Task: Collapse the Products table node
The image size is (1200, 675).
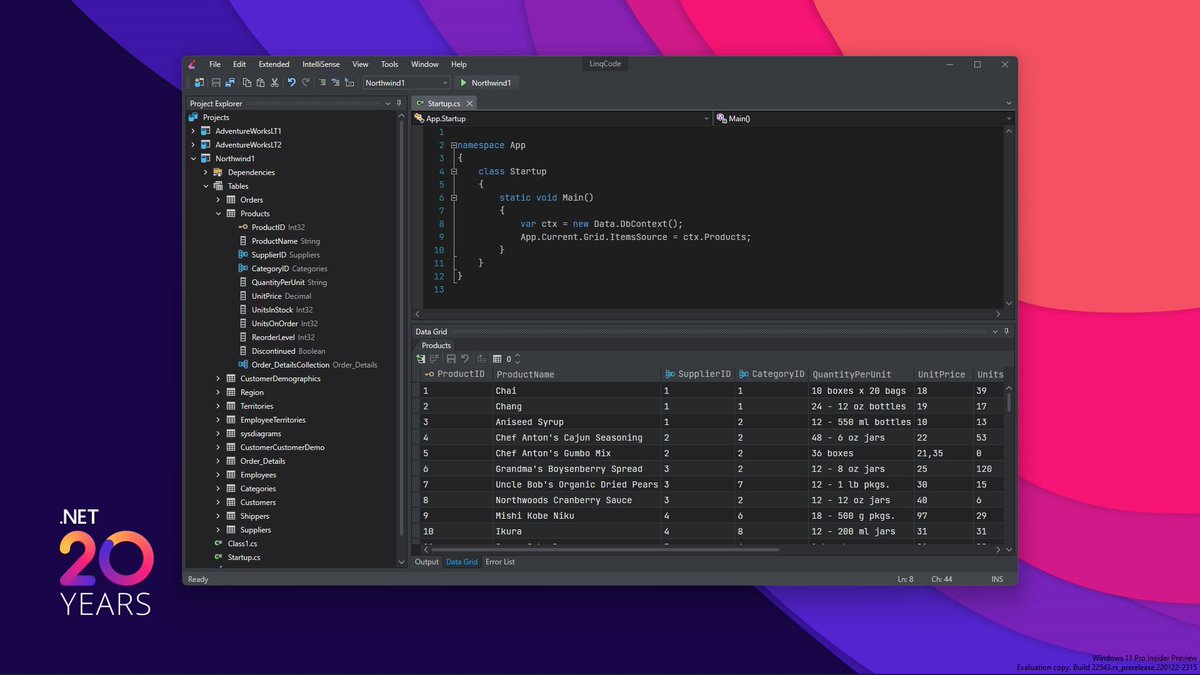Action: click(218, 213)
